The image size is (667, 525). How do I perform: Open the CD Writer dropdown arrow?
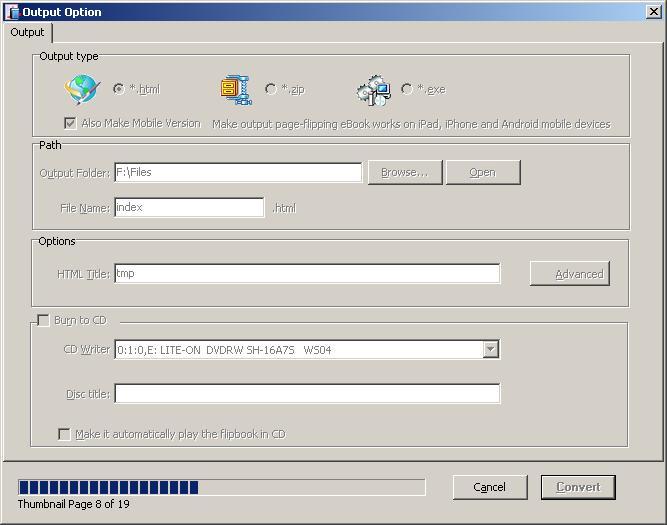(x=490, y=349)
